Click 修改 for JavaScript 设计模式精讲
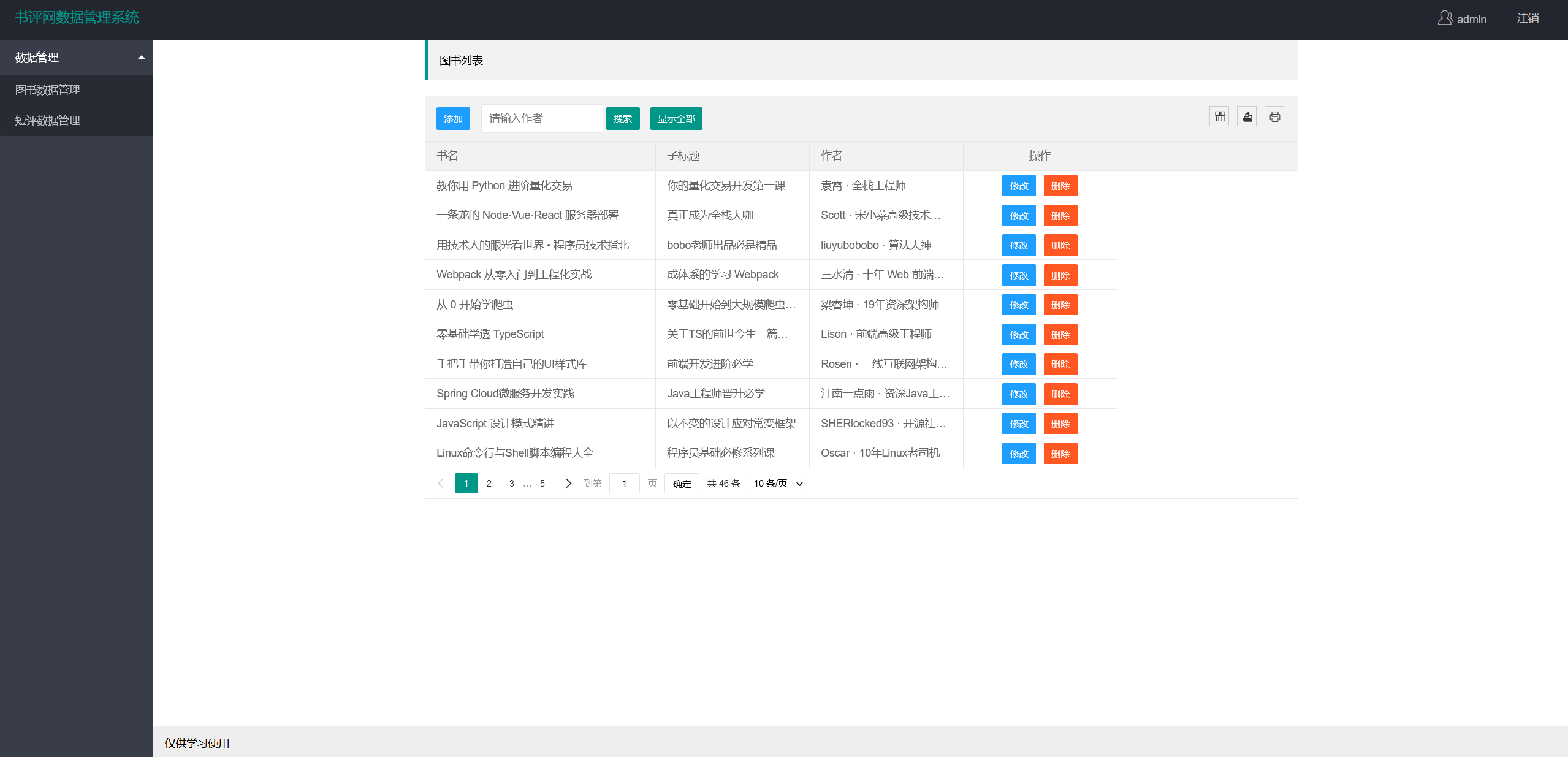This screenshot has width=1568, height=757. (x=1019, y=424)
